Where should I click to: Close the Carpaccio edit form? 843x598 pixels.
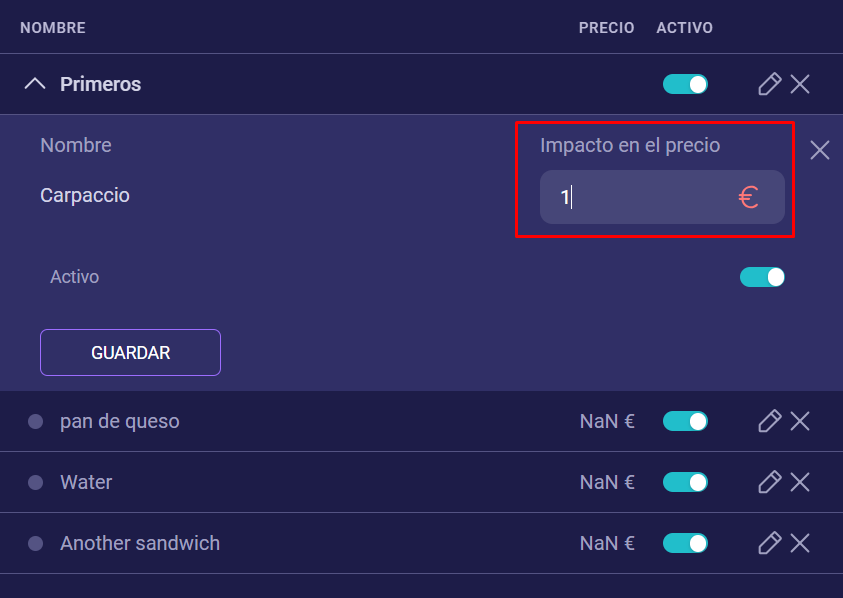[x=820, y=150]
